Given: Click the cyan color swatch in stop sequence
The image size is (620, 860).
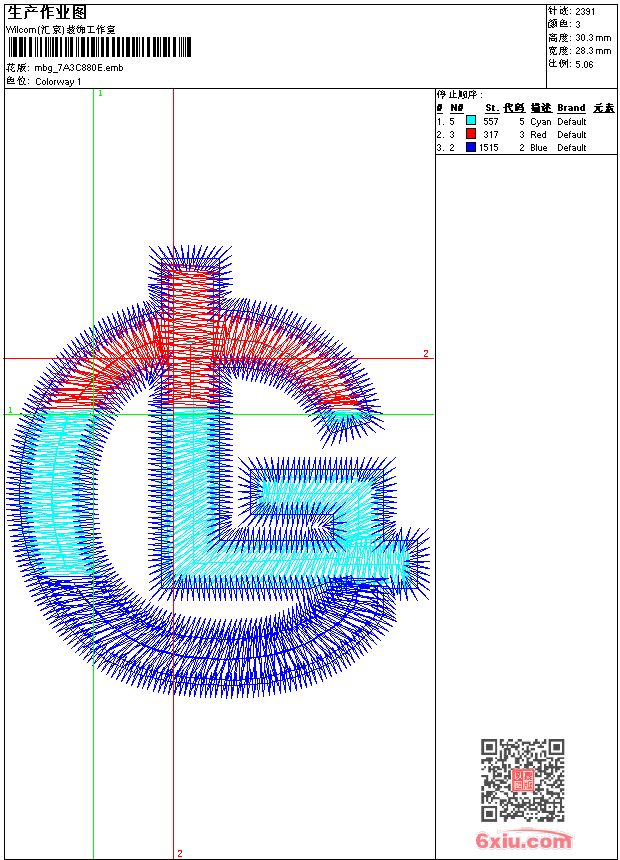Looking at the screenshot, I should 471,121.
